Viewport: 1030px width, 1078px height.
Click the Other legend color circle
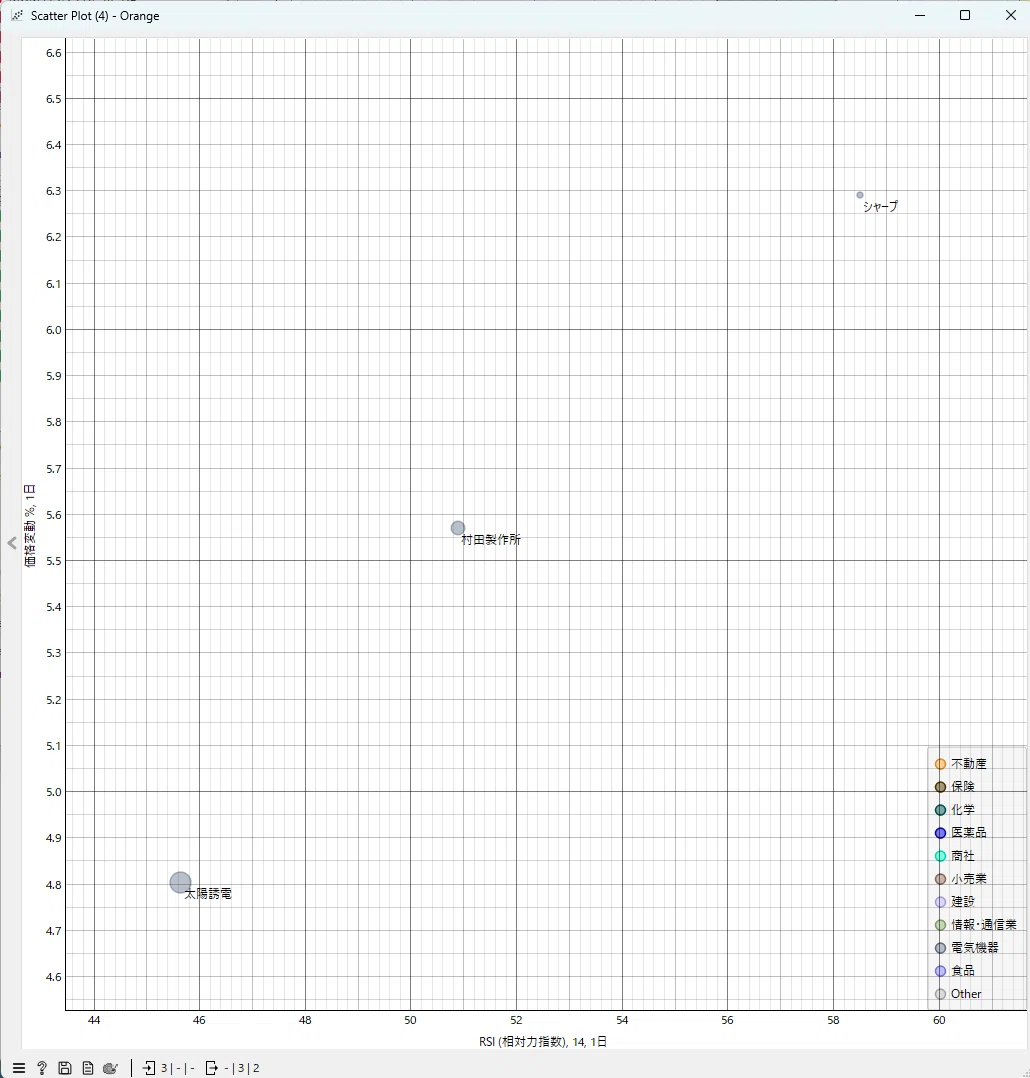coord(941,994)
